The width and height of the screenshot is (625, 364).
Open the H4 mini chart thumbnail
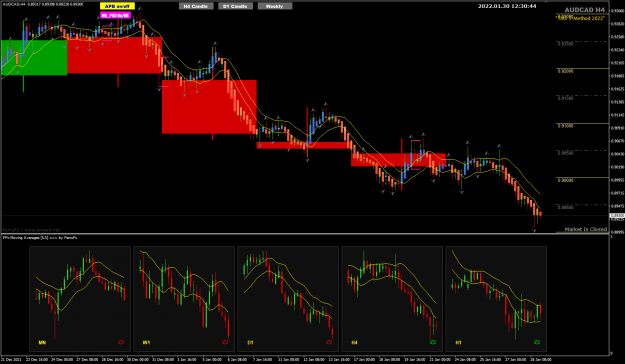coord(392,299)
